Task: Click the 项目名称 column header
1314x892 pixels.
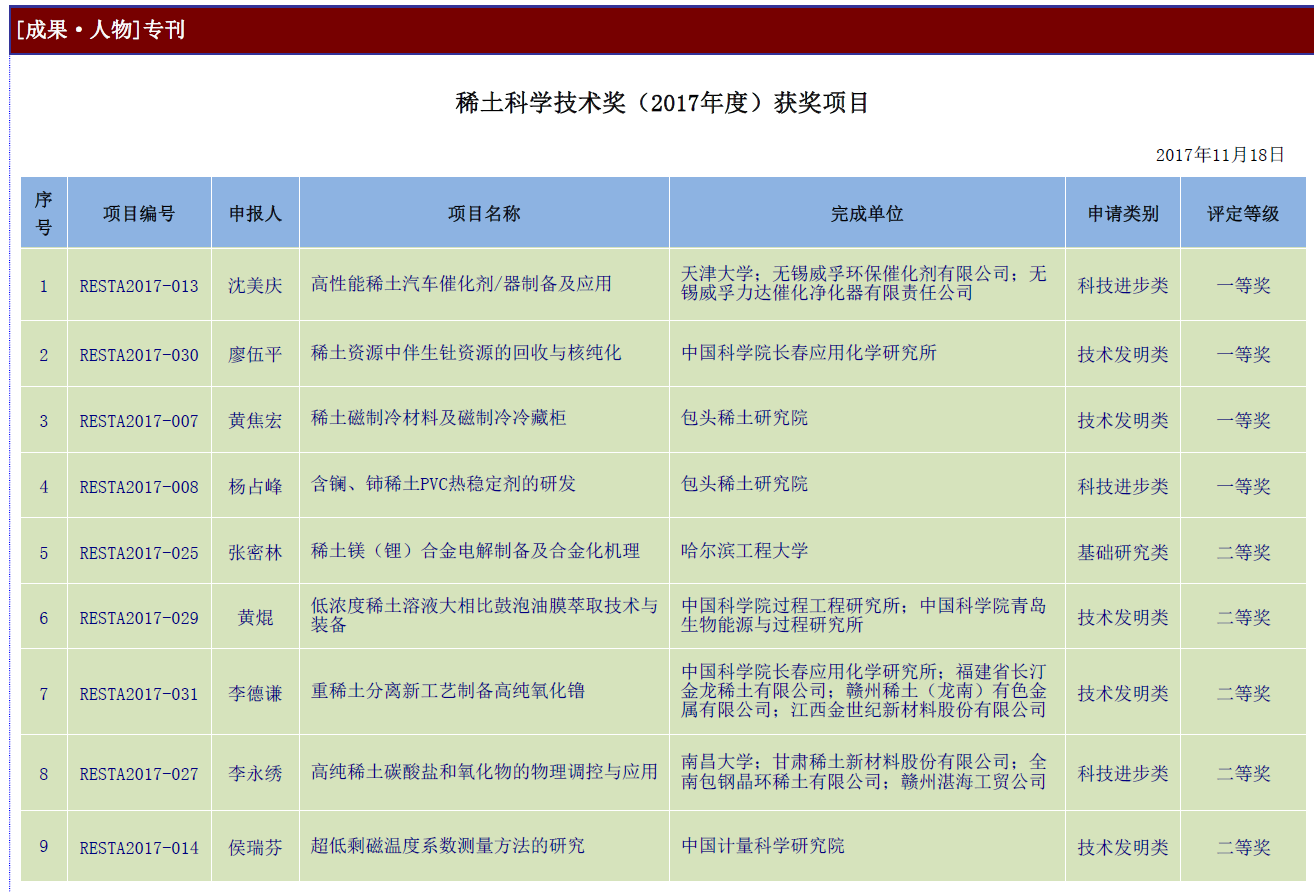Action: pos(484,213)
